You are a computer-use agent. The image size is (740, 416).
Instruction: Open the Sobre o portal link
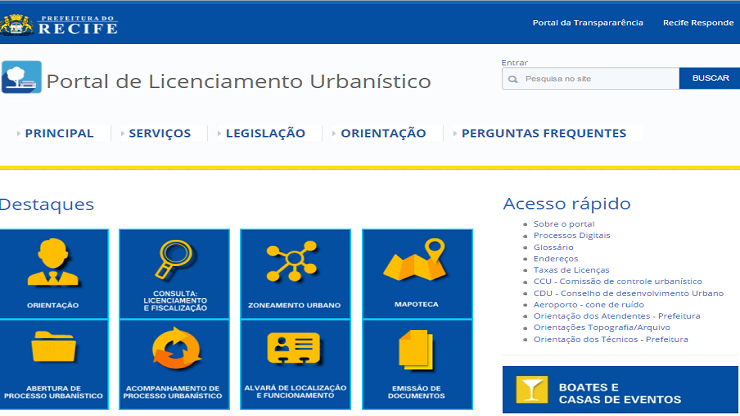pyautogui.click(x=563, y=224)
